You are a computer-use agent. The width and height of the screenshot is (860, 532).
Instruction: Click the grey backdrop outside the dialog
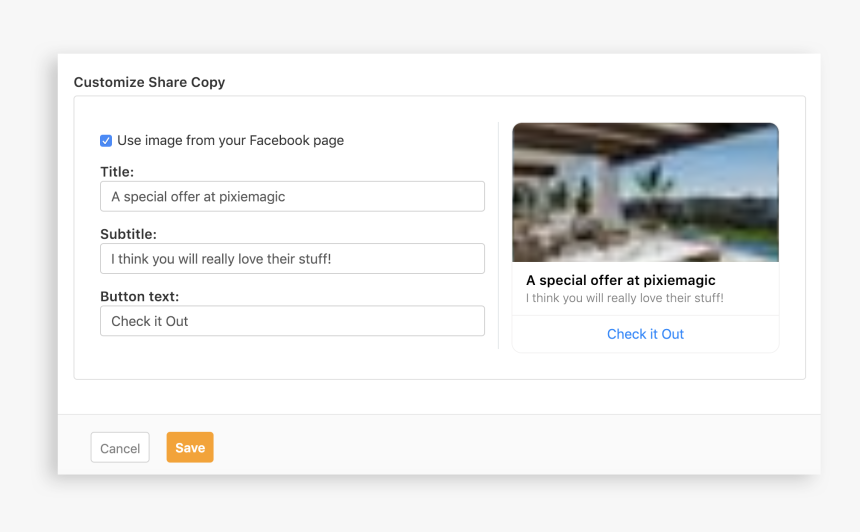(x=430, y=505)
